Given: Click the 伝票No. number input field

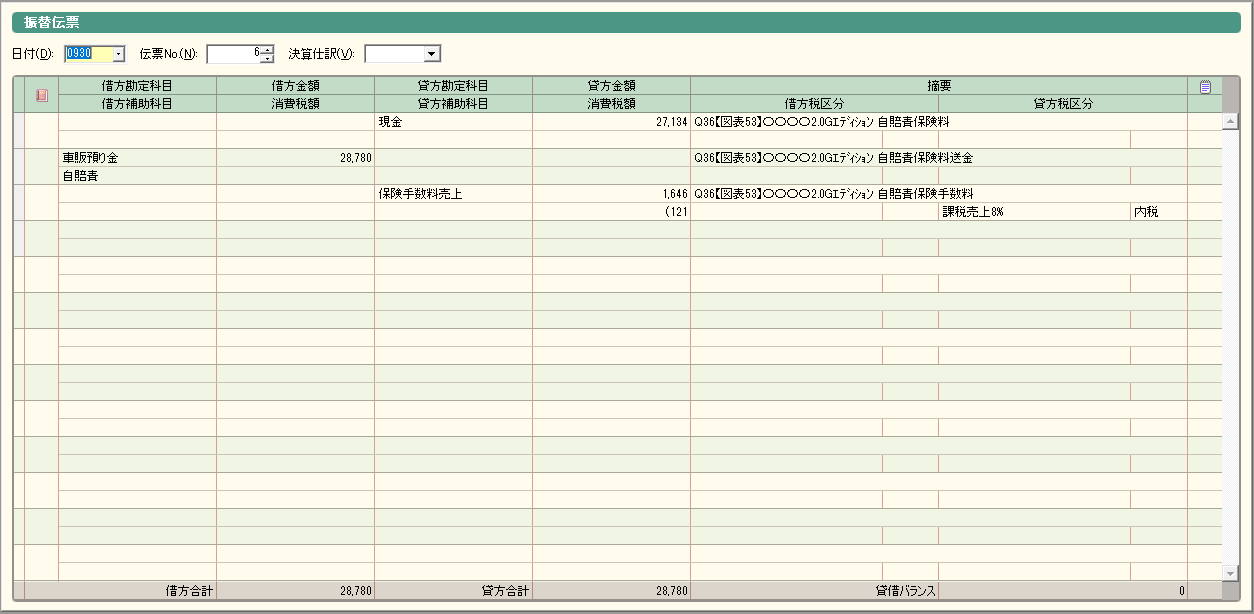Looking at the screenshot, I should pyautogui.click(x=234, y=53).
